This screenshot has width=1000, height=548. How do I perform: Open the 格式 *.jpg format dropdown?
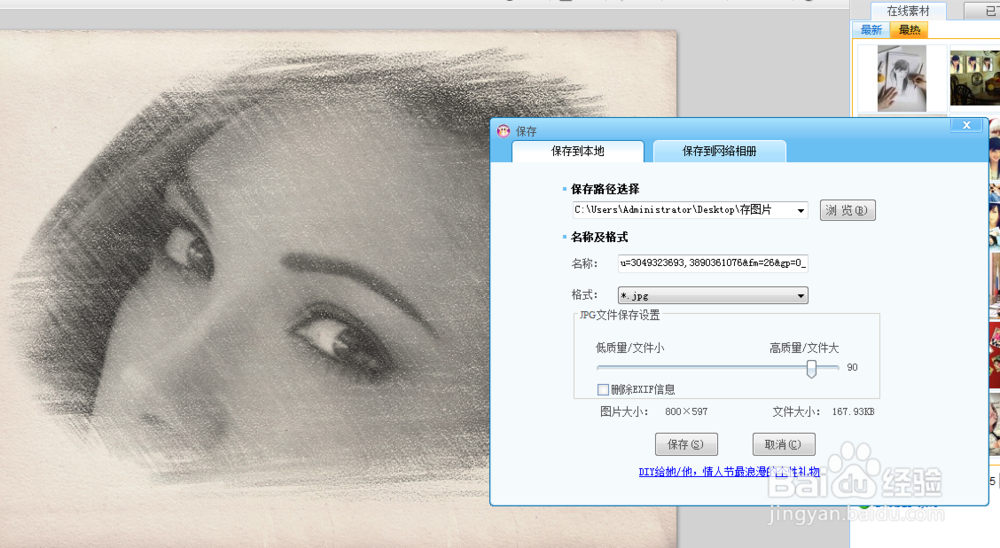(x=712, y=295)
